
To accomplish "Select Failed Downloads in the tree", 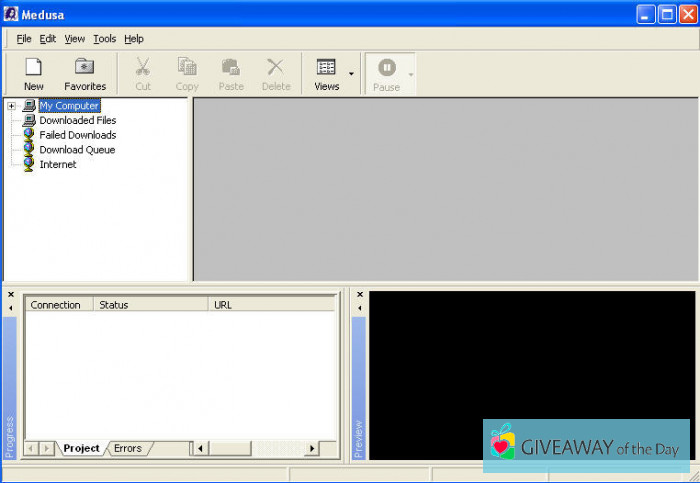I will tap(77, 135).
